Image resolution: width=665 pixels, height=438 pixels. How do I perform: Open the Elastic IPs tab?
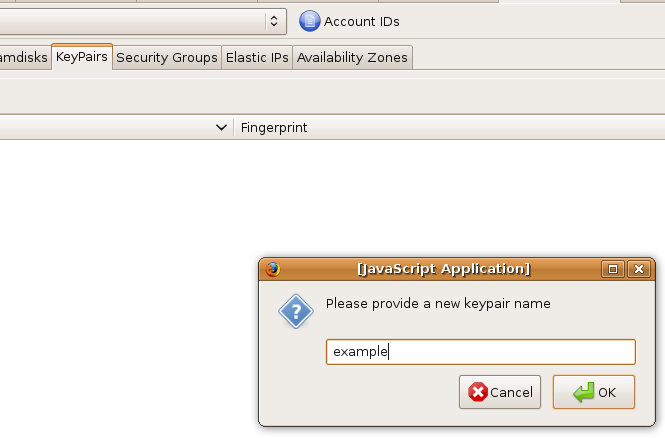[257, 58]
